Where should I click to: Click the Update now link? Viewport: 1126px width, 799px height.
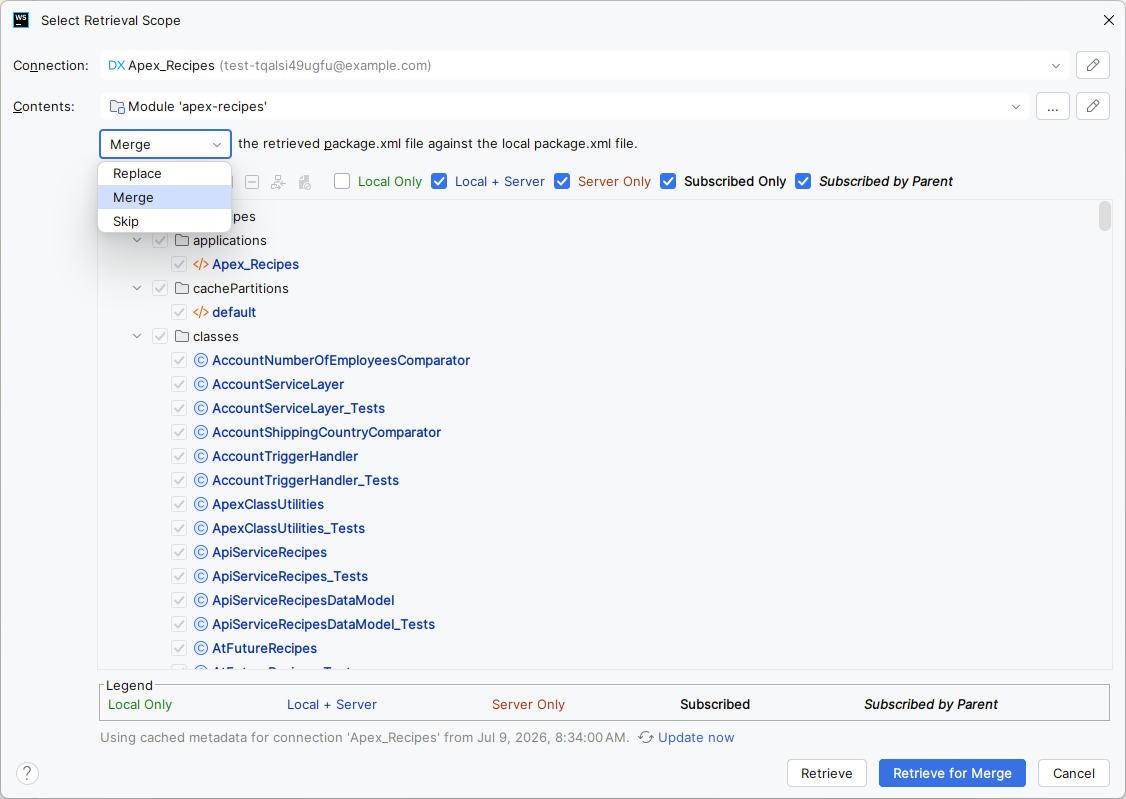tap(696, 737)
